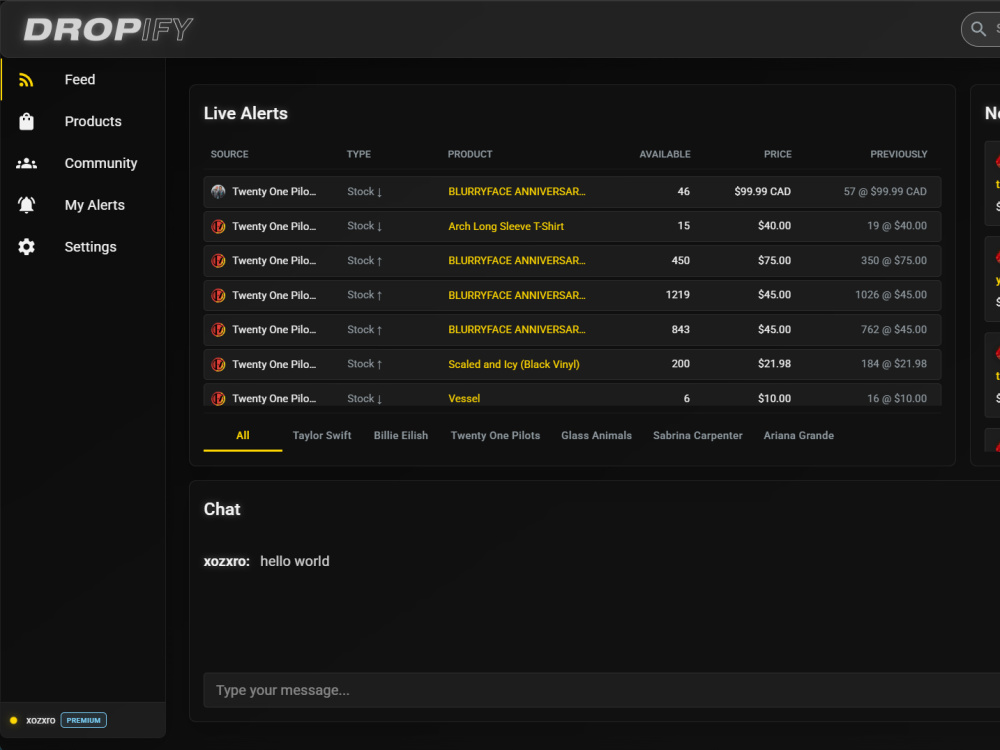Click the $99.99 CAD price cell
The height and width of the screenshot is (750, 1000).
(x=762, y=191)
